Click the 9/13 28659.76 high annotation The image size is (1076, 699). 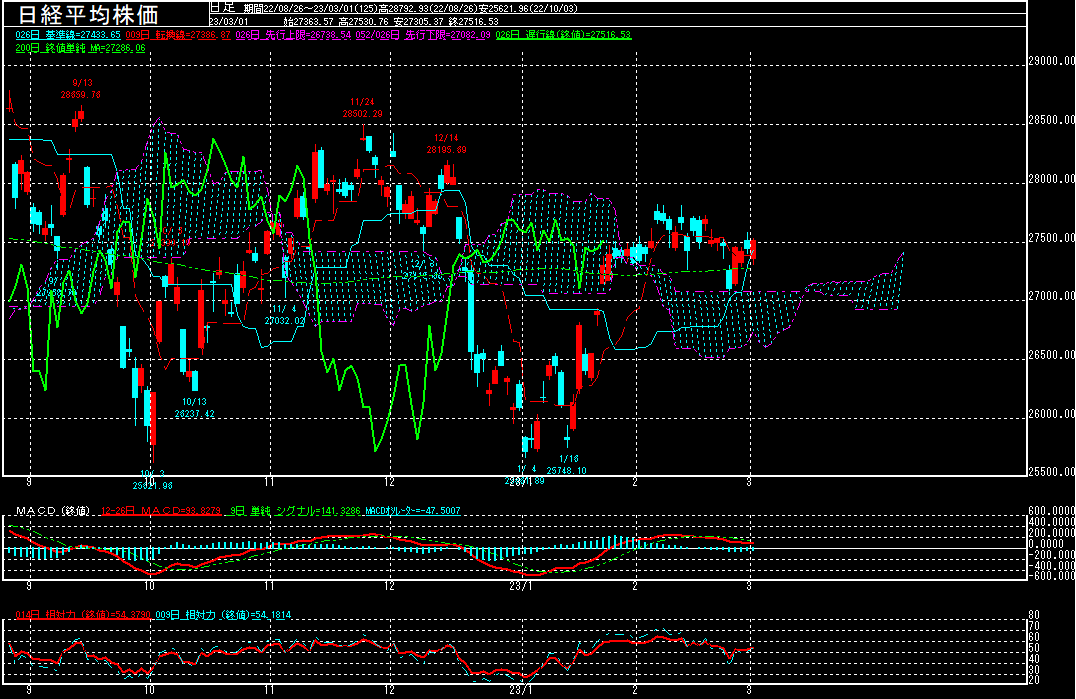pyautogui.click(x=81, y=89)
